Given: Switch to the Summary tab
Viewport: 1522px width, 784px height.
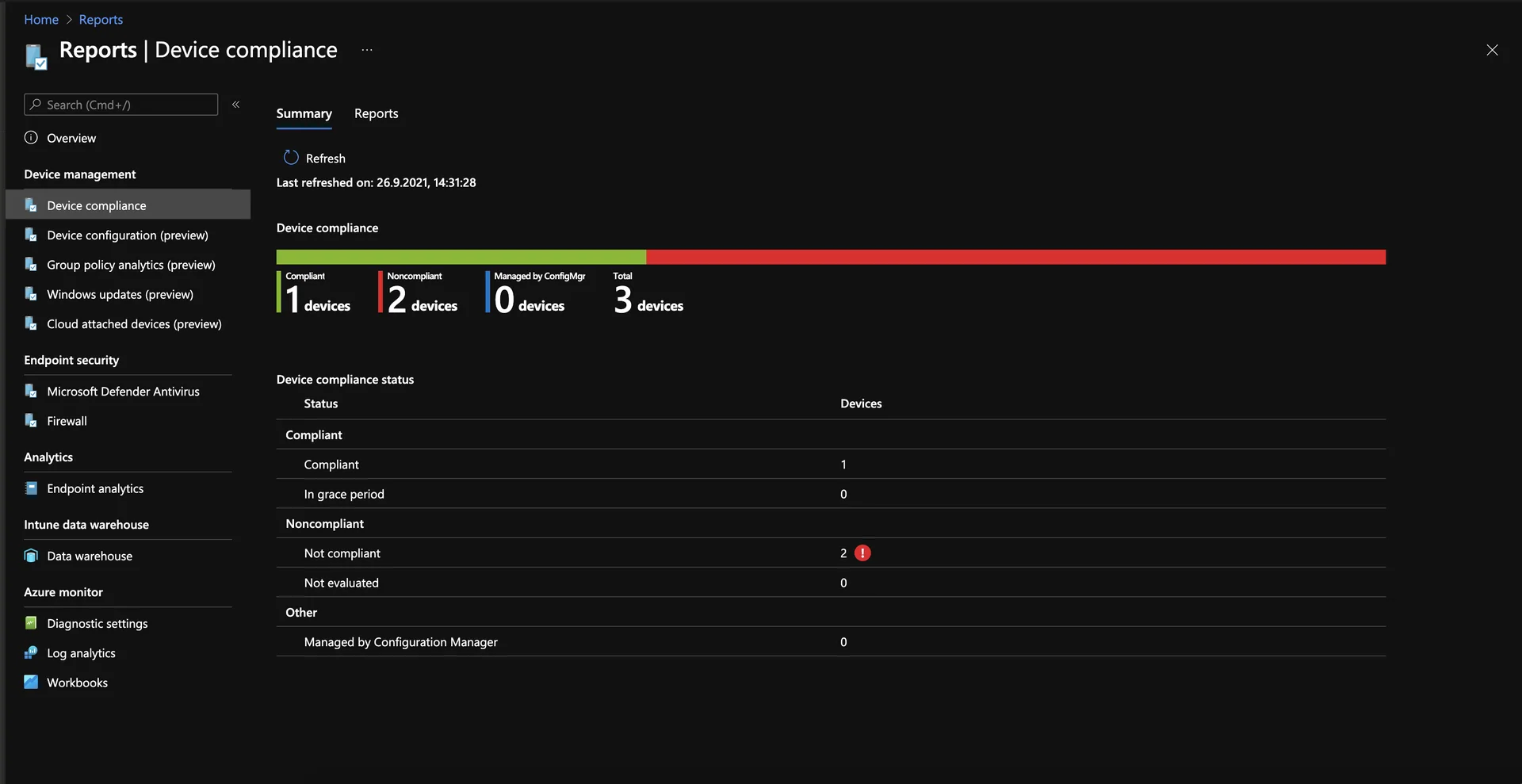Looking at the screenshot, I should [x=304, y=113].
